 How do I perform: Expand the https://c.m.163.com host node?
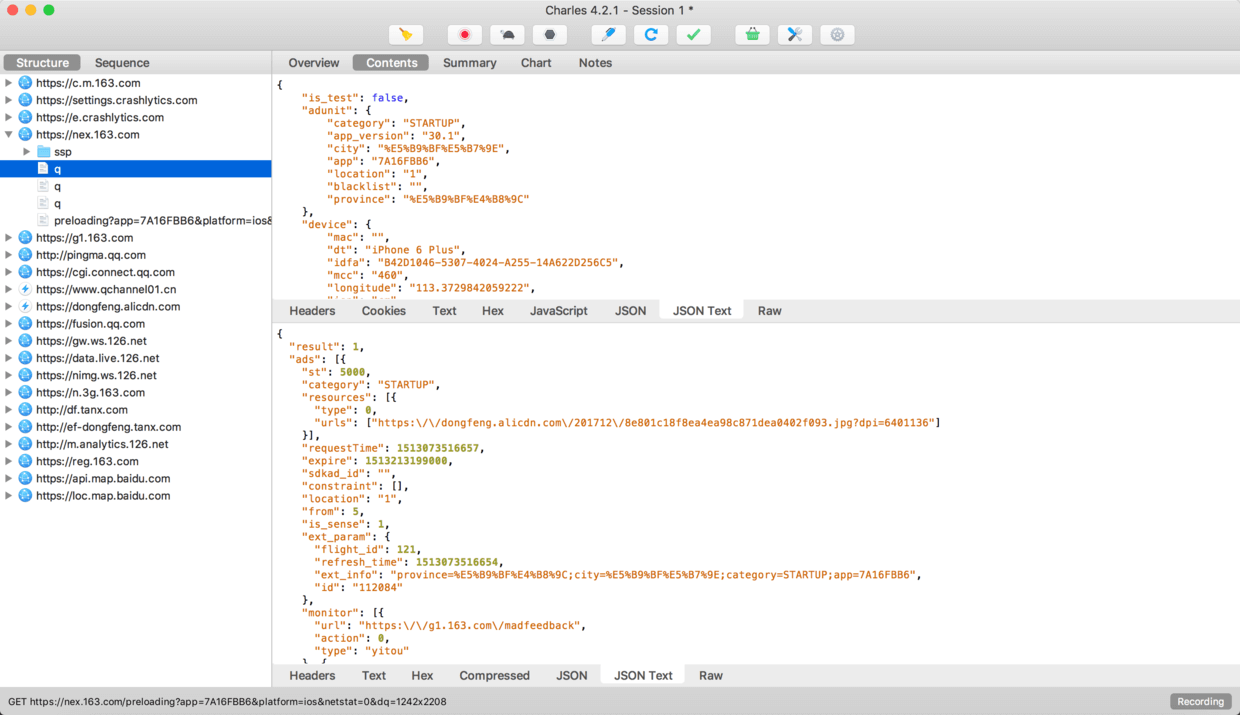(9, 83)
